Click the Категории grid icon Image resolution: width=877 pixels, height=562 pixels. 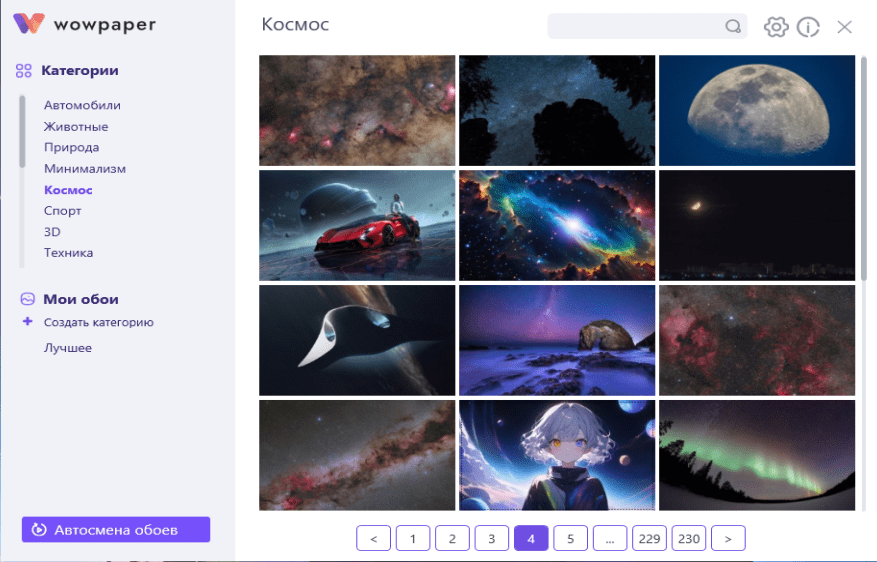click(x=23, y=70)
